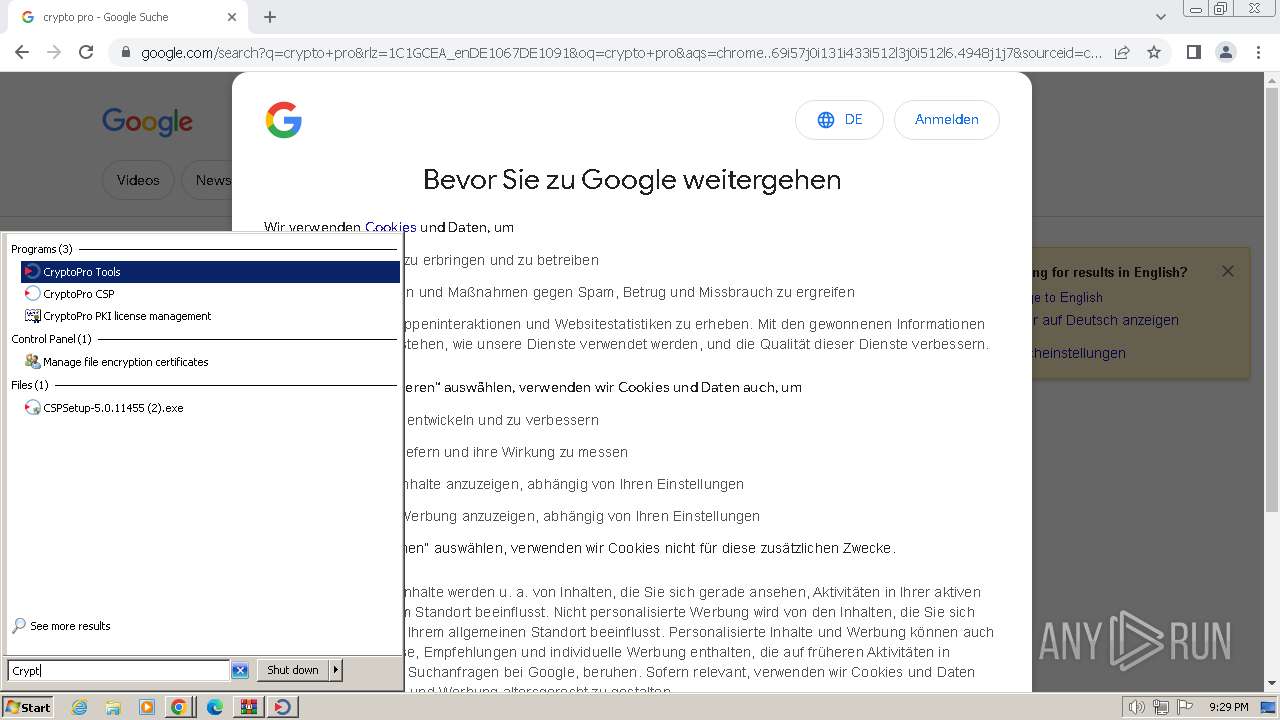Click the change to English link
The height and width of the screenshot is (720, 1280).
[x=1067, y=297]
